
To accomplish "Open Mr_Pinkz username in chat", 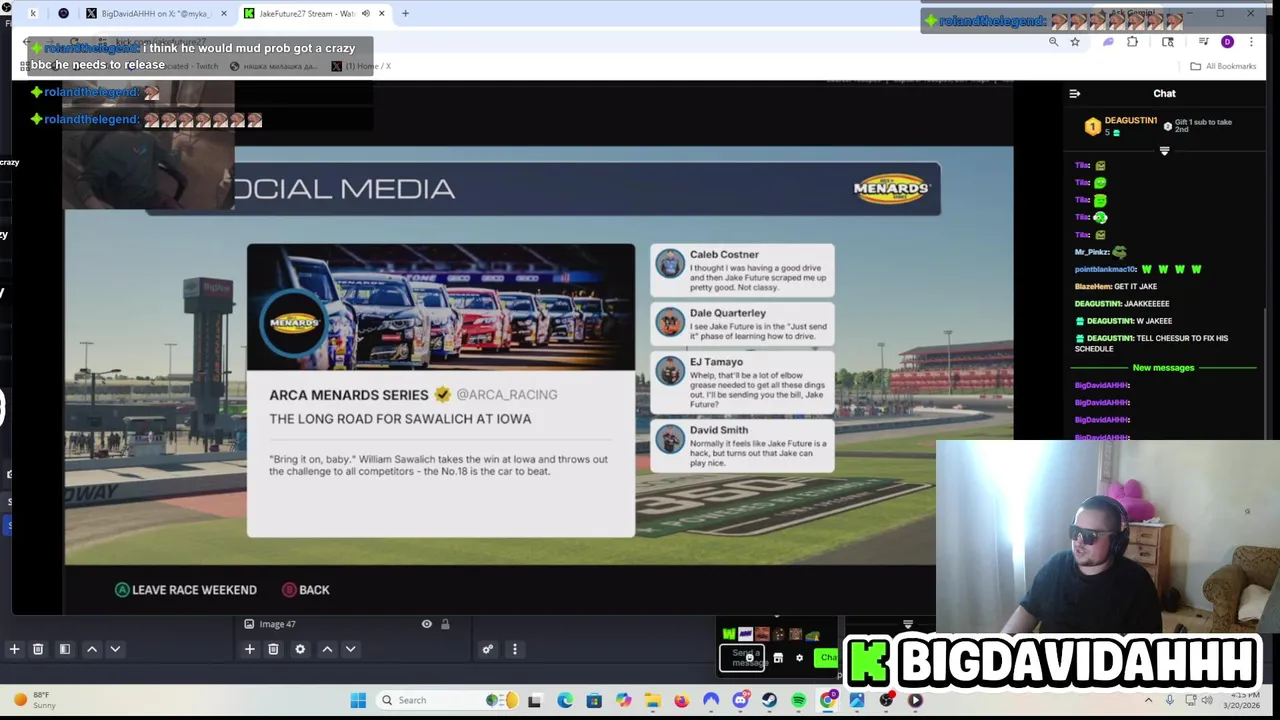I will pos(1091,252).
